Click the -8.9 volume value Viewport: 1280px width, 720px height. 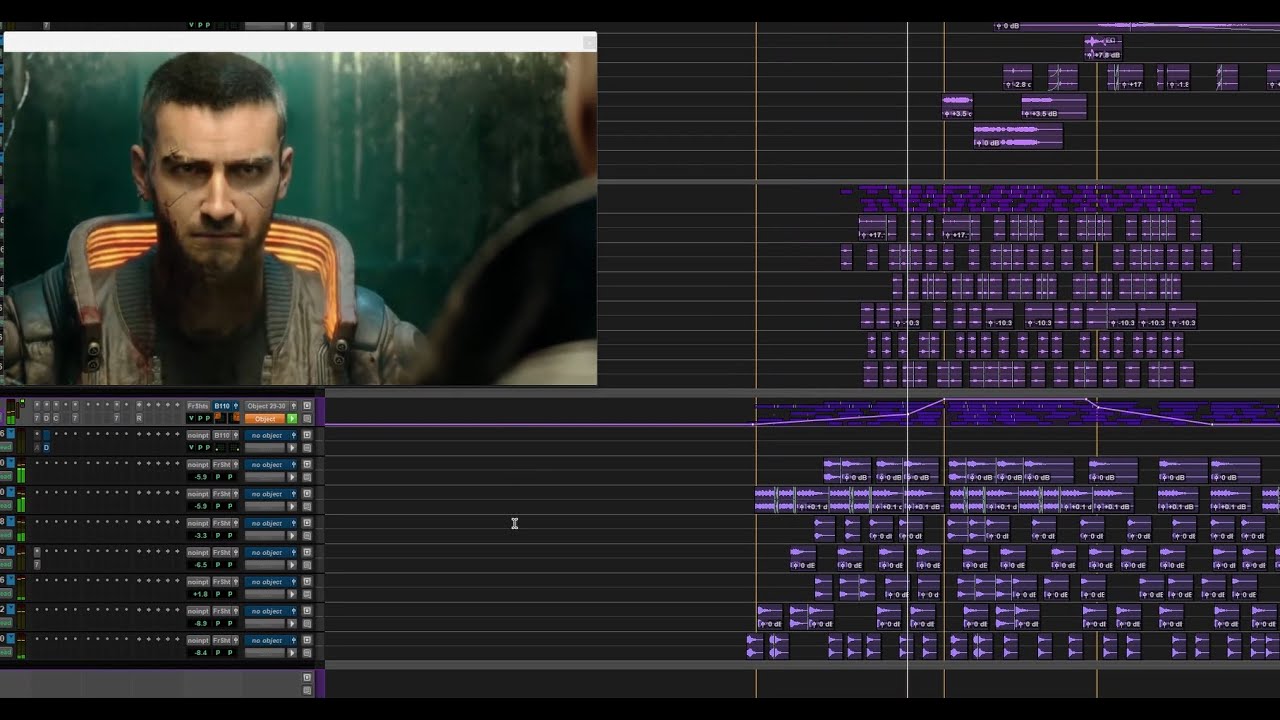[x=200, y=623]
